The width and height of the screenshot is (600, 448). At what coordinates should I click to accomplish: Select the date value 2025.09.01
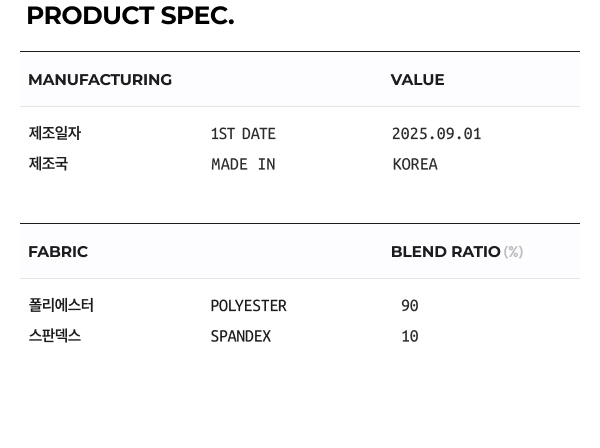[436, 134]
